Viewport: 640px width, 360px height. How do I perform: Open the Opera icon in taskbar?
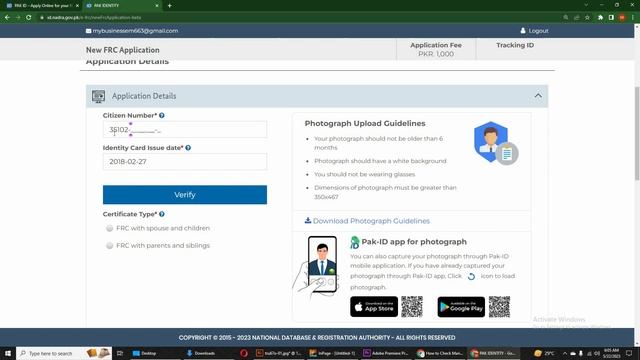(244, 353)
